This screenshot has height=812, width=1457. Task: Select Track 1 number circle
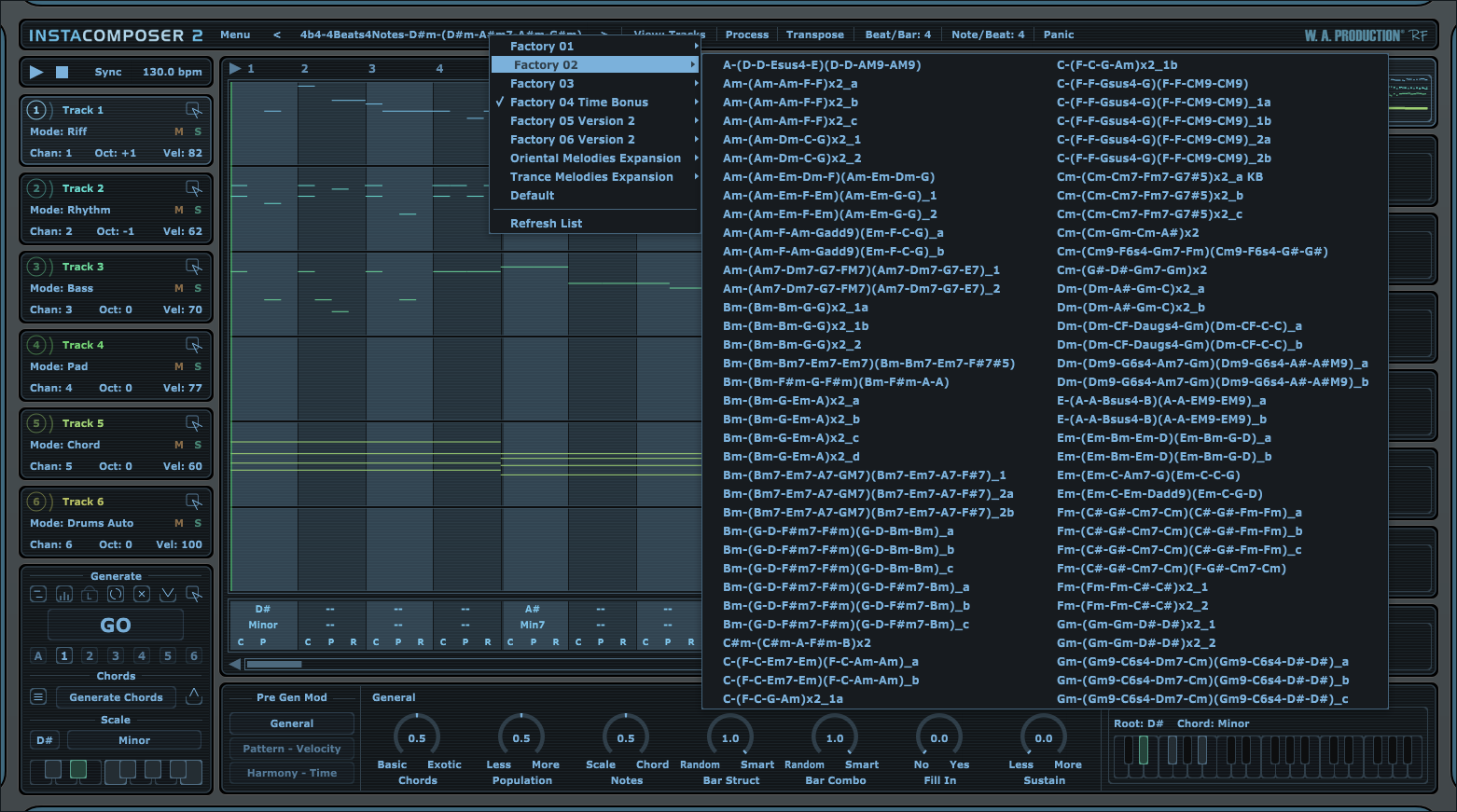(x=36, y=110)
